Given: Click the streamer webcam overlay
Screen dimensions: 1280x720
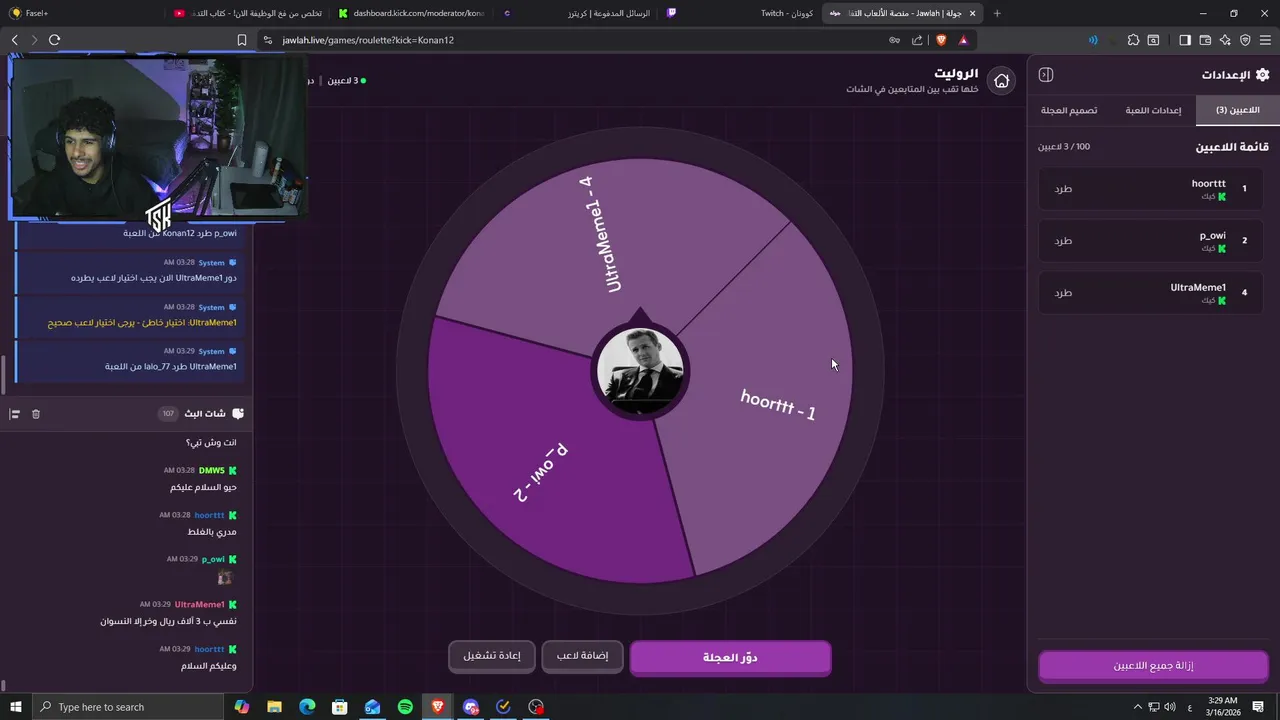Looking at the screenshot, I should (x=158, y=137).
